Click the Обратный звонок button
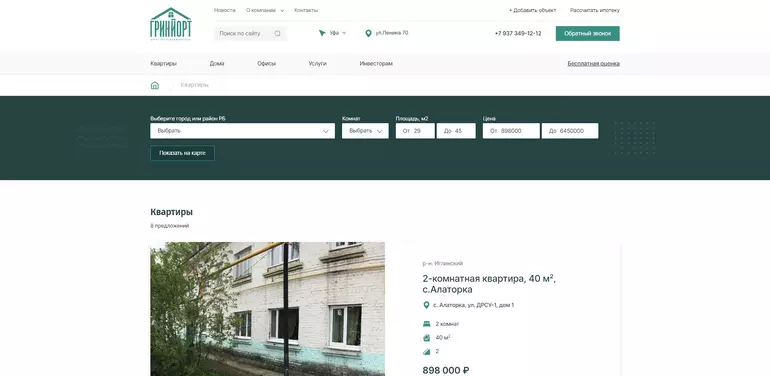The height and width of the screenshot is (376, 770). coord(588,33)
